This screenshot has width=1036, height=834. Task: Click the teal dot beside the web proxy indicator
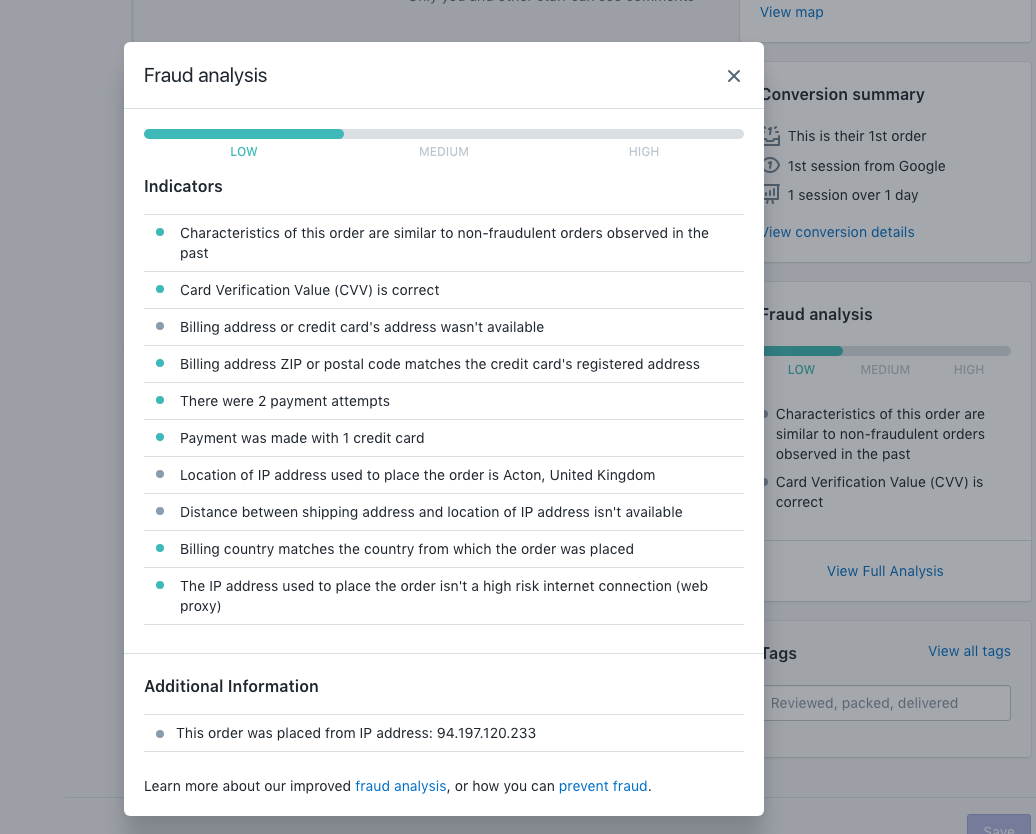(x=162, y=586)
